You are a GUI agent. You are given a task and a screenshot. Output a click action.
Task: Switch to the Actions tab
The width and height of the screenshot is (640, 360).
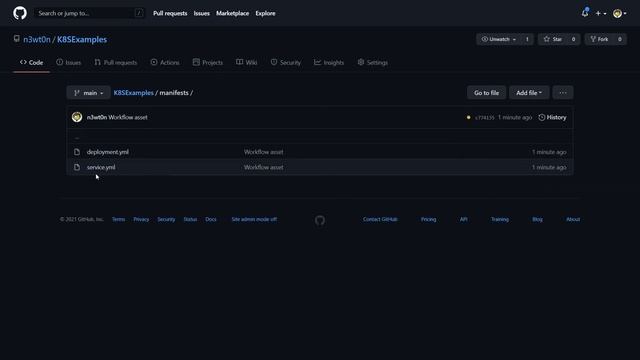coord(165,62)
